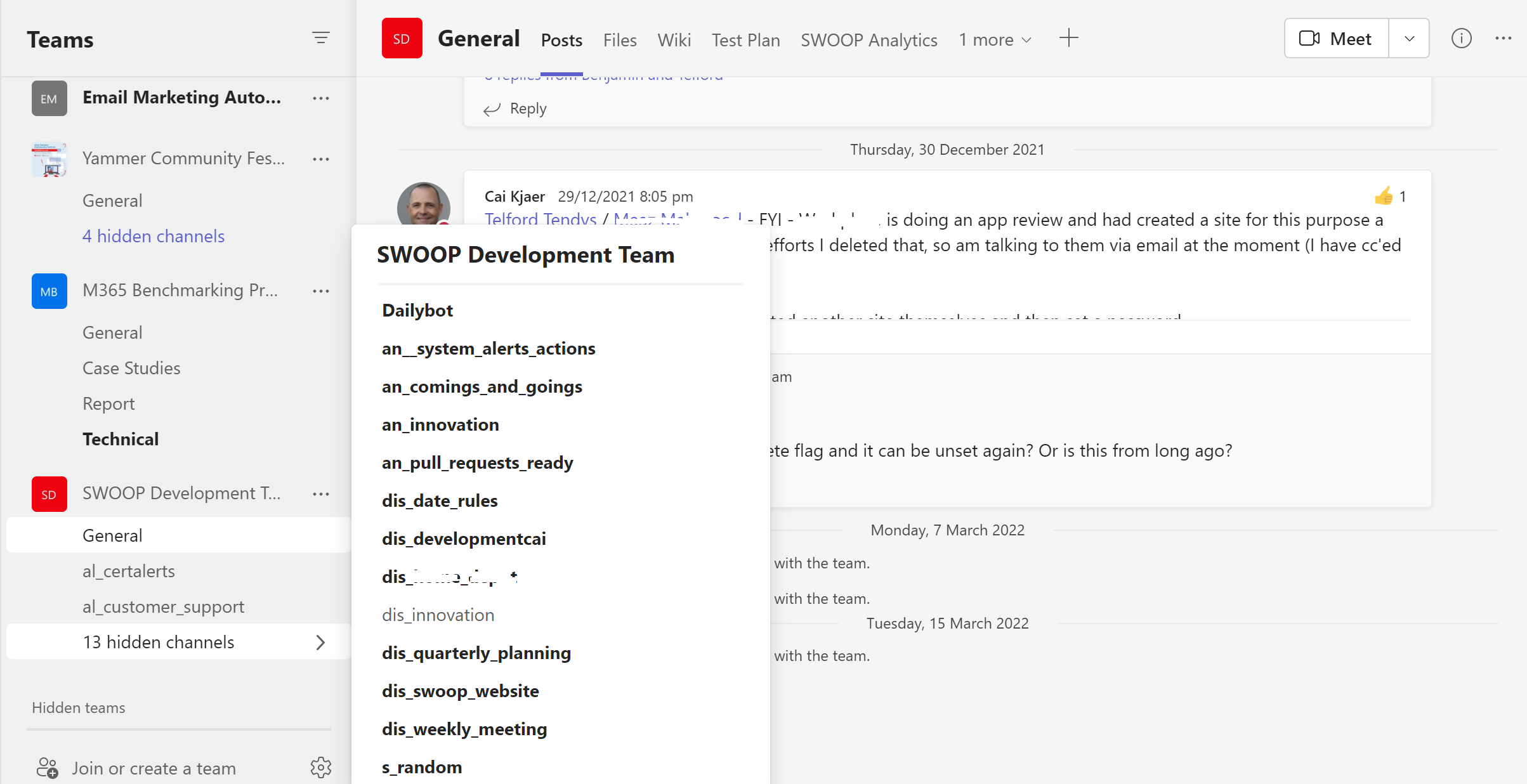This screenshot has width=1527, height=784.
Task: Select an__system_alerts_actions channel
Action: [x=488, y=348]
